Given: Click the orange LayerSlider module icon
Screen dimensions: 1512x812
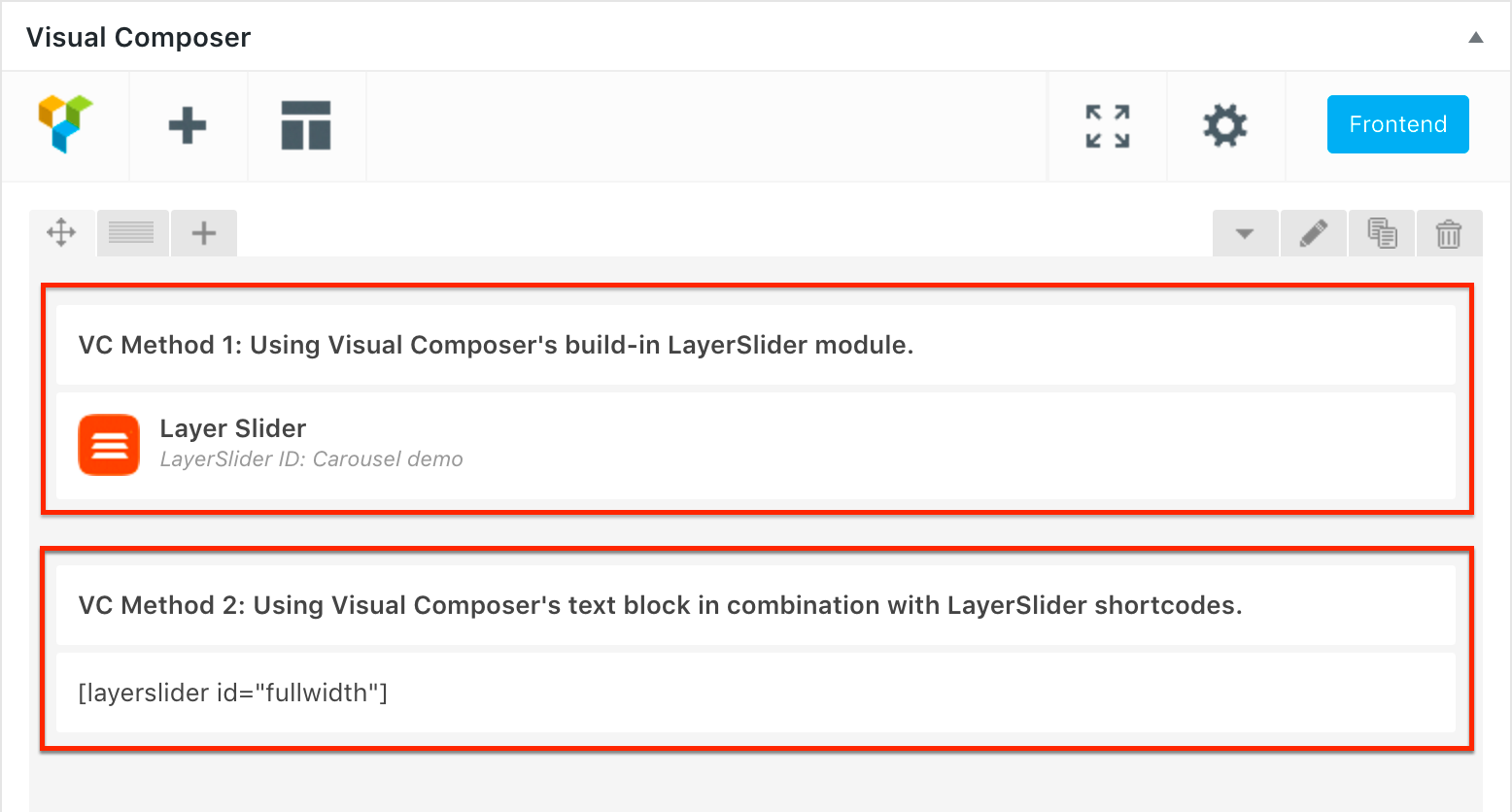Looking at the screenshot, I should click(x=109, y=445).
